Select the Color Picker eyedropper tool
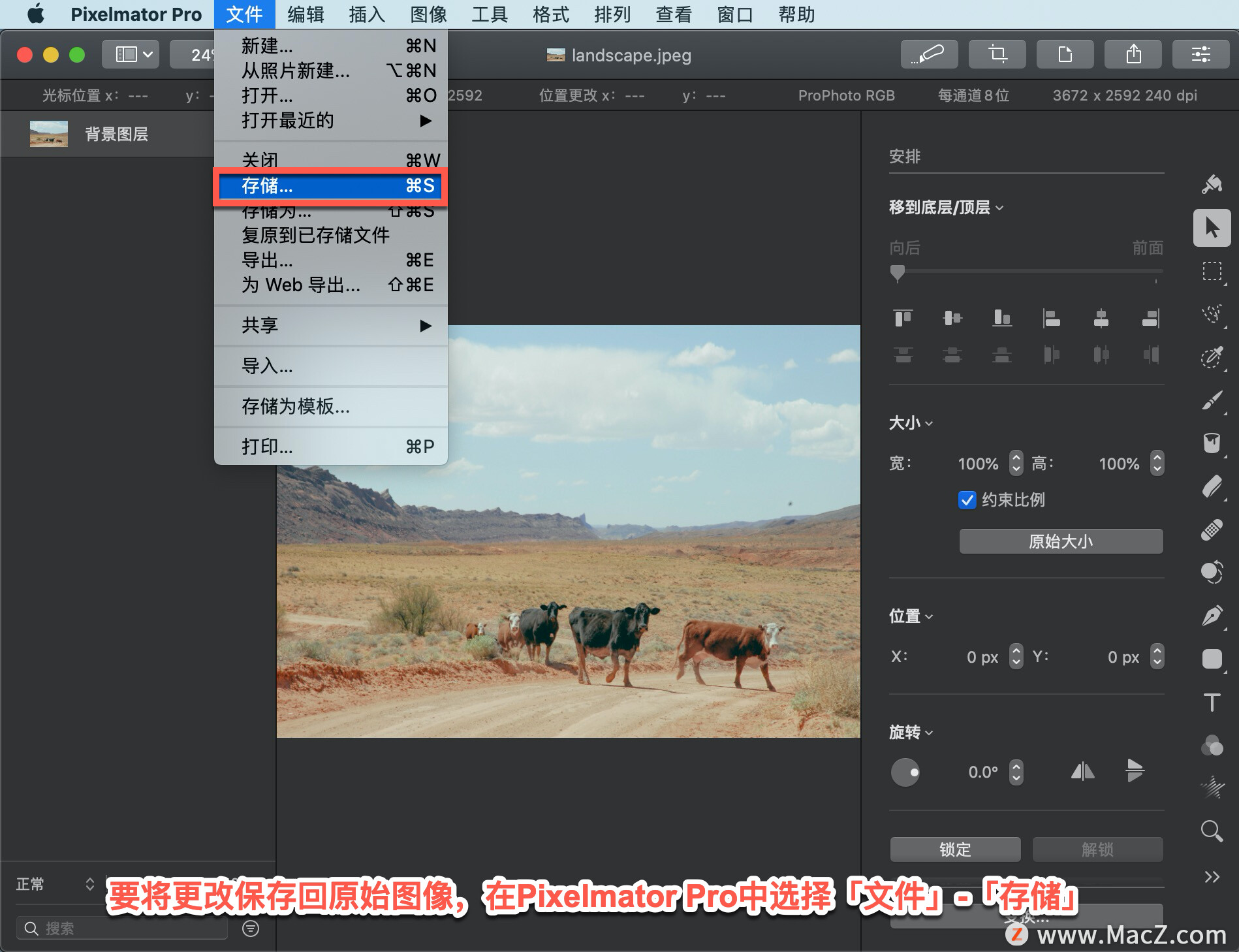This screenshot has width=1239, height=952. pyautogui.click(x=1212, y=357)
